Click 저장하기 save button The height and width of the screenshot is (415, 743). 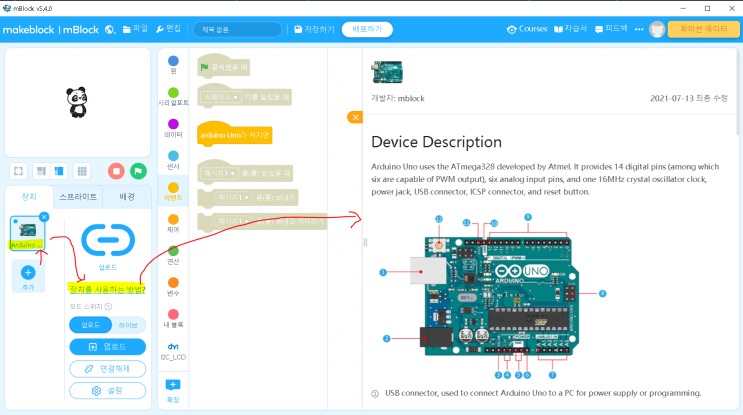[314, 29]
